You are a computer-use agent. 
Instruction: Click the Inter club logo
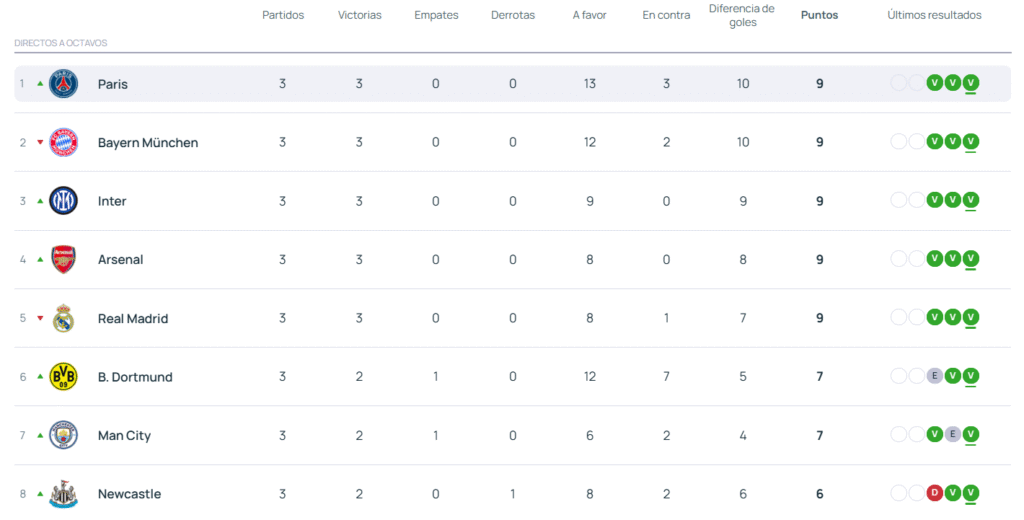63,201
